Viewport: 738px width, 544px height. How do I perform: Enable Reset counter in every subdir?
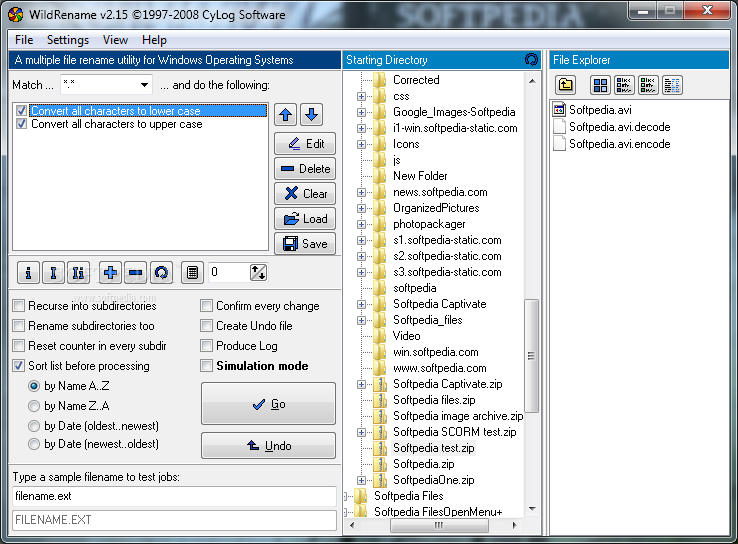[19, 346]
